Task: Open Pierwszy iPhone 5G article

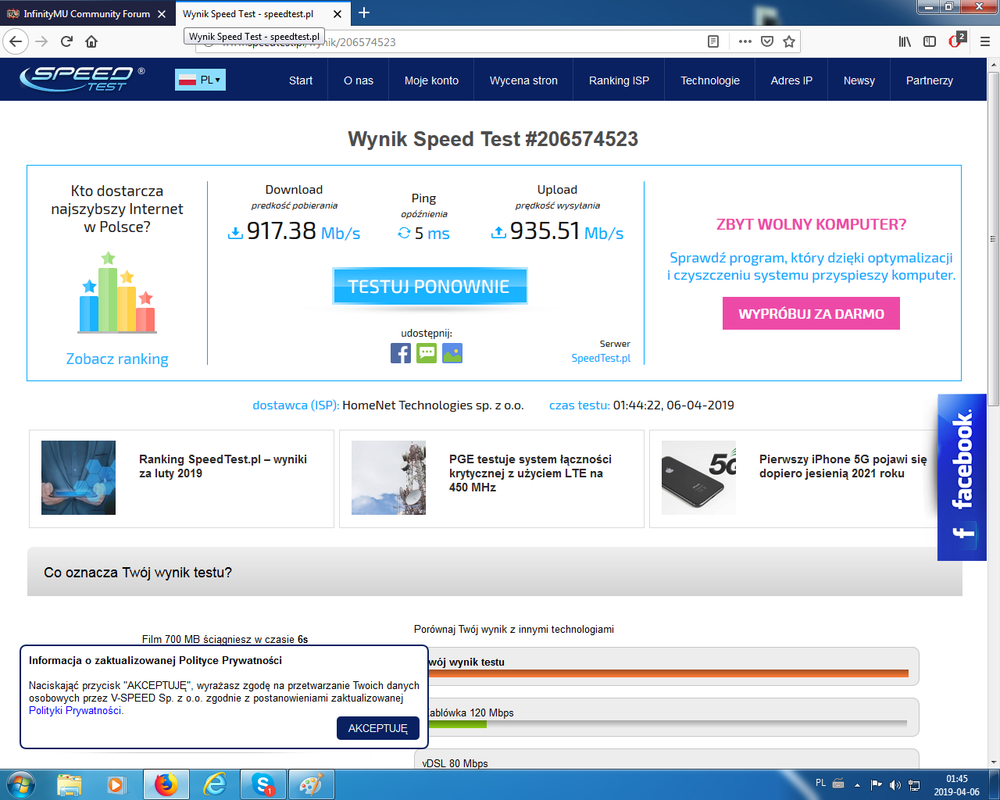Action: 842,466
